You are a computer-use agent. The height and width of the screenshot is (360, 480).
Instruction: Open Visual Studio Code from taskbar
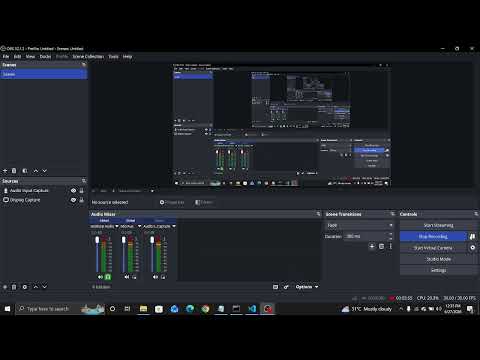252,309
